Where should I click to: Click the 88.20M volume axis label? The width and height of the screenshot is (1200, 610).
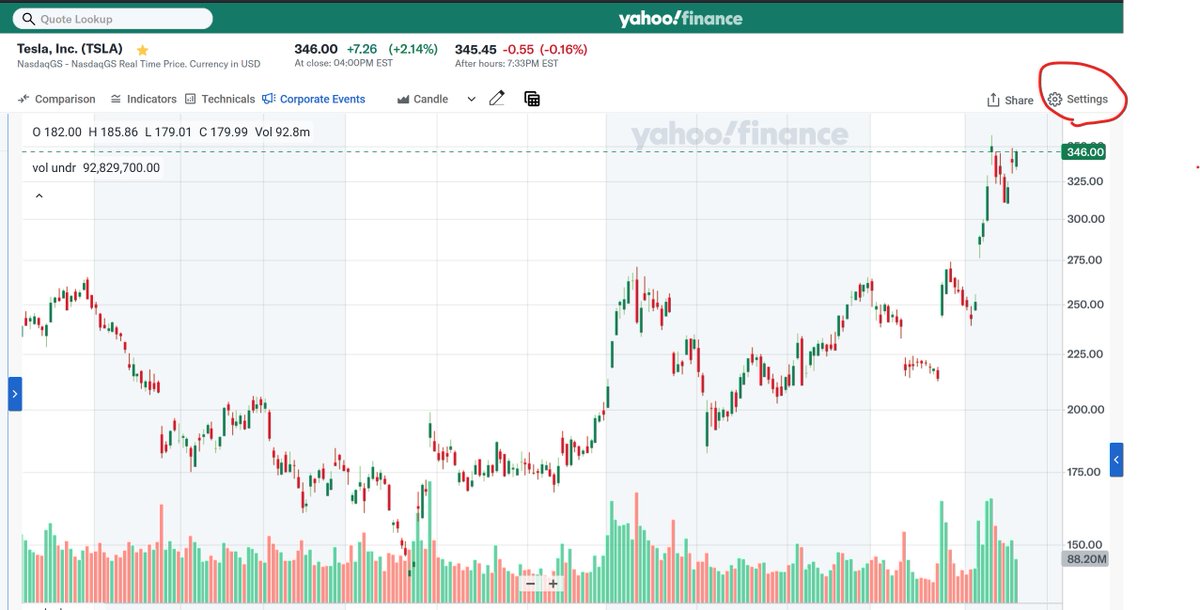click(1085, 559)
